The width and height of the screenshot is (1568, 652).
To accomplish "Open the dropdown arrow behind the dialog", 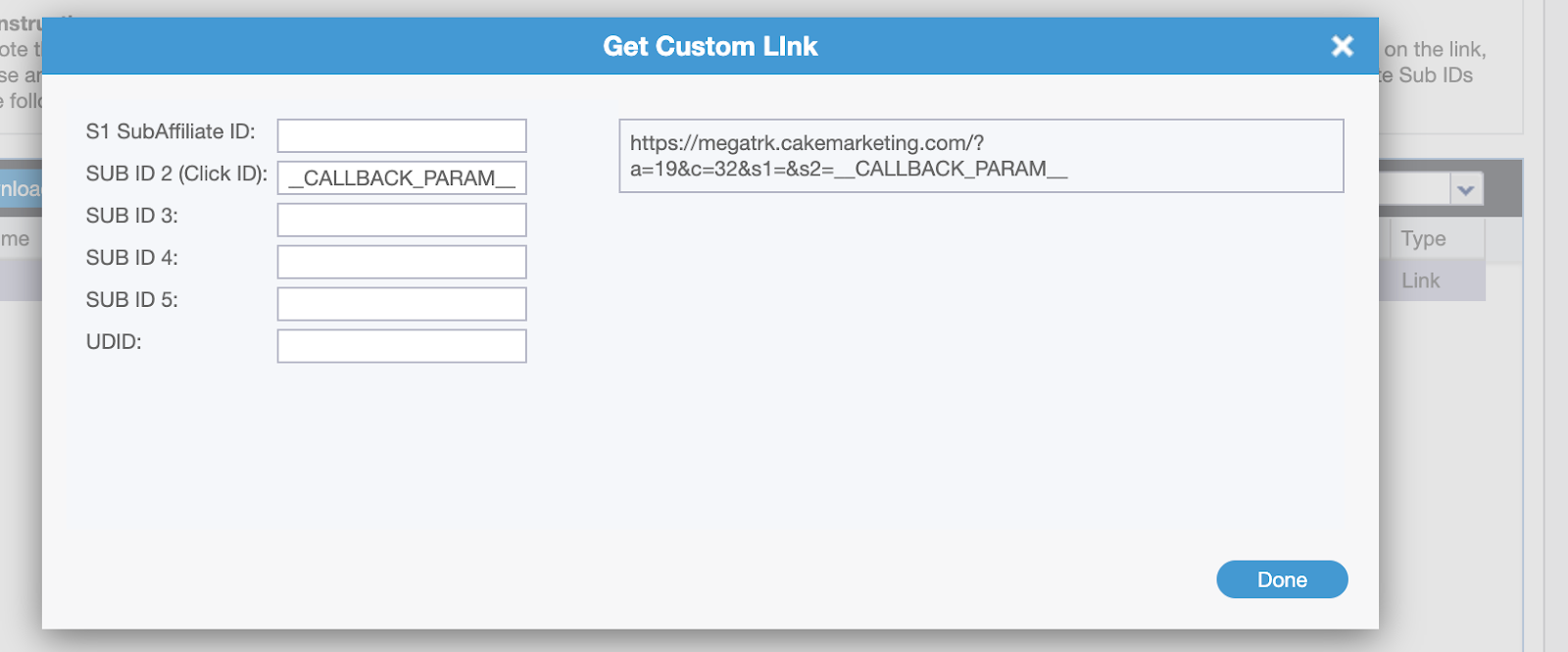I will (1466, 189).
